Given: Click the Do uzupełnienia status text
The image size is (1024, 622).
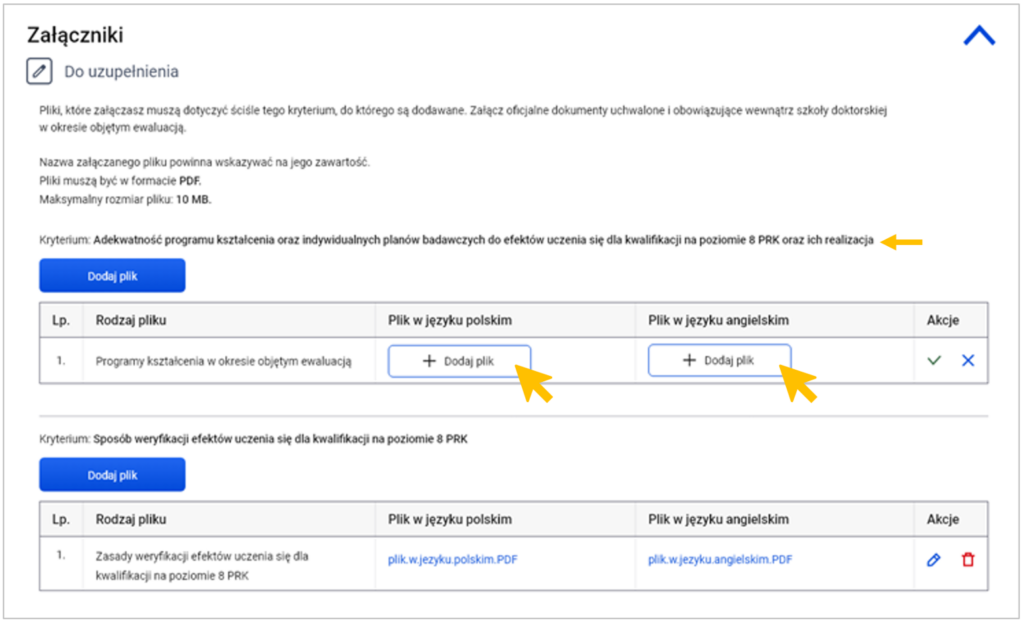Looking at the screenshot, I should tap(121, 71).
